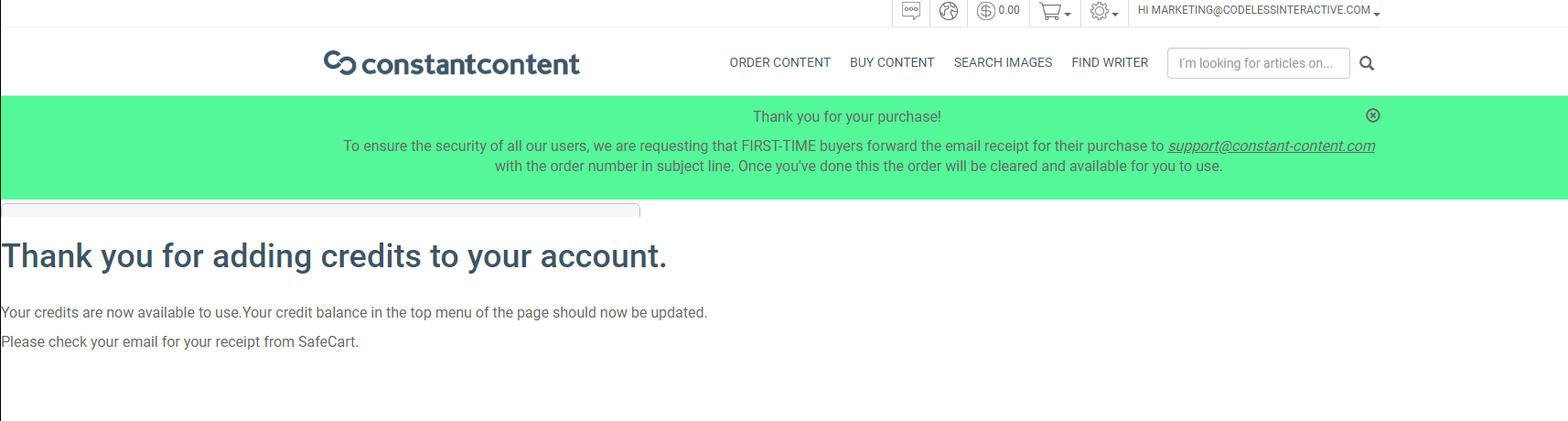1568x421 pixels.
Task: Click the 0.00 credit balance amount
Action: click(x=1009, y=10)
